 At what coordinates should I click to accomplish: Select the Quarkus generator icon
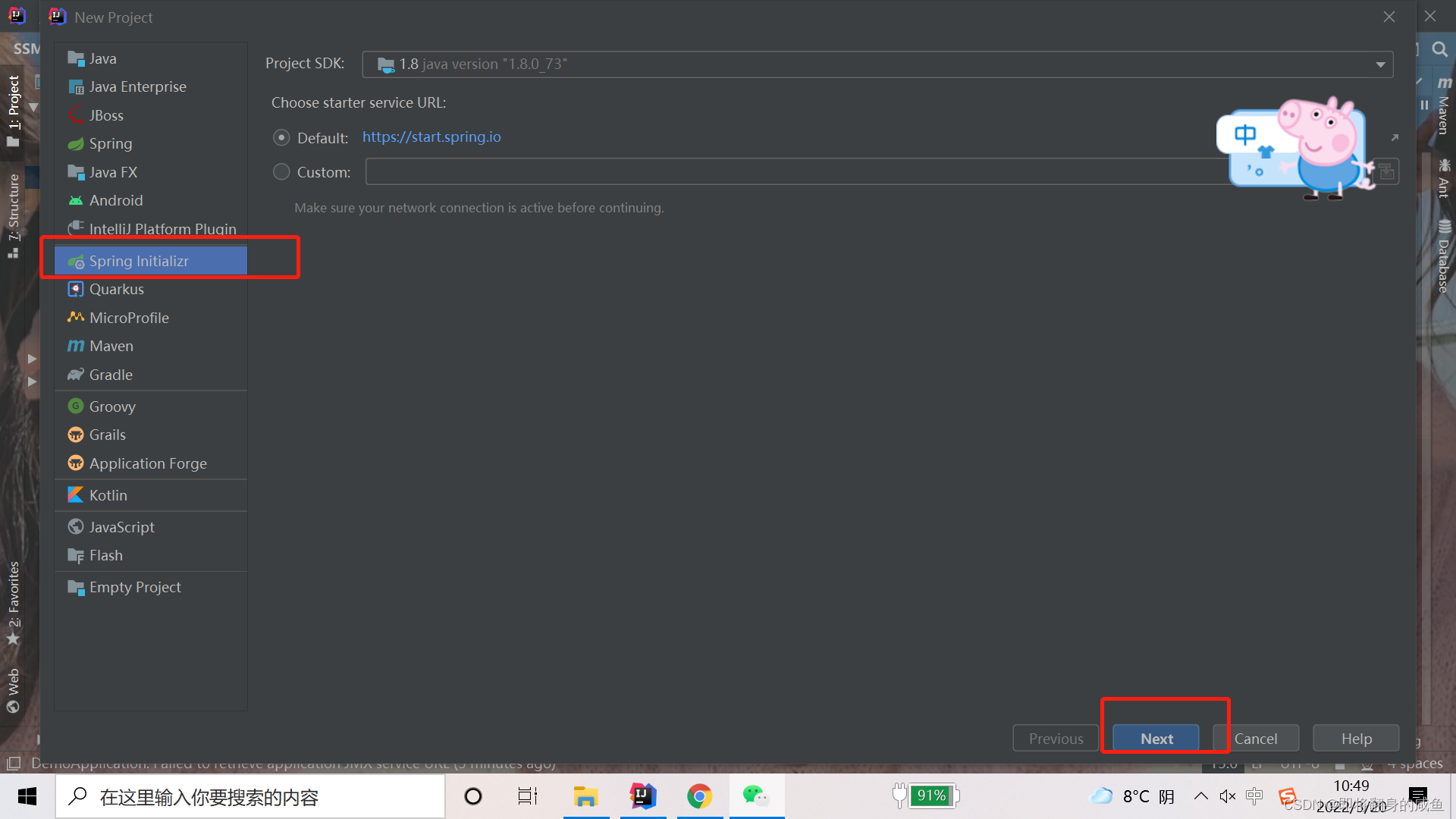coord(75,290)
